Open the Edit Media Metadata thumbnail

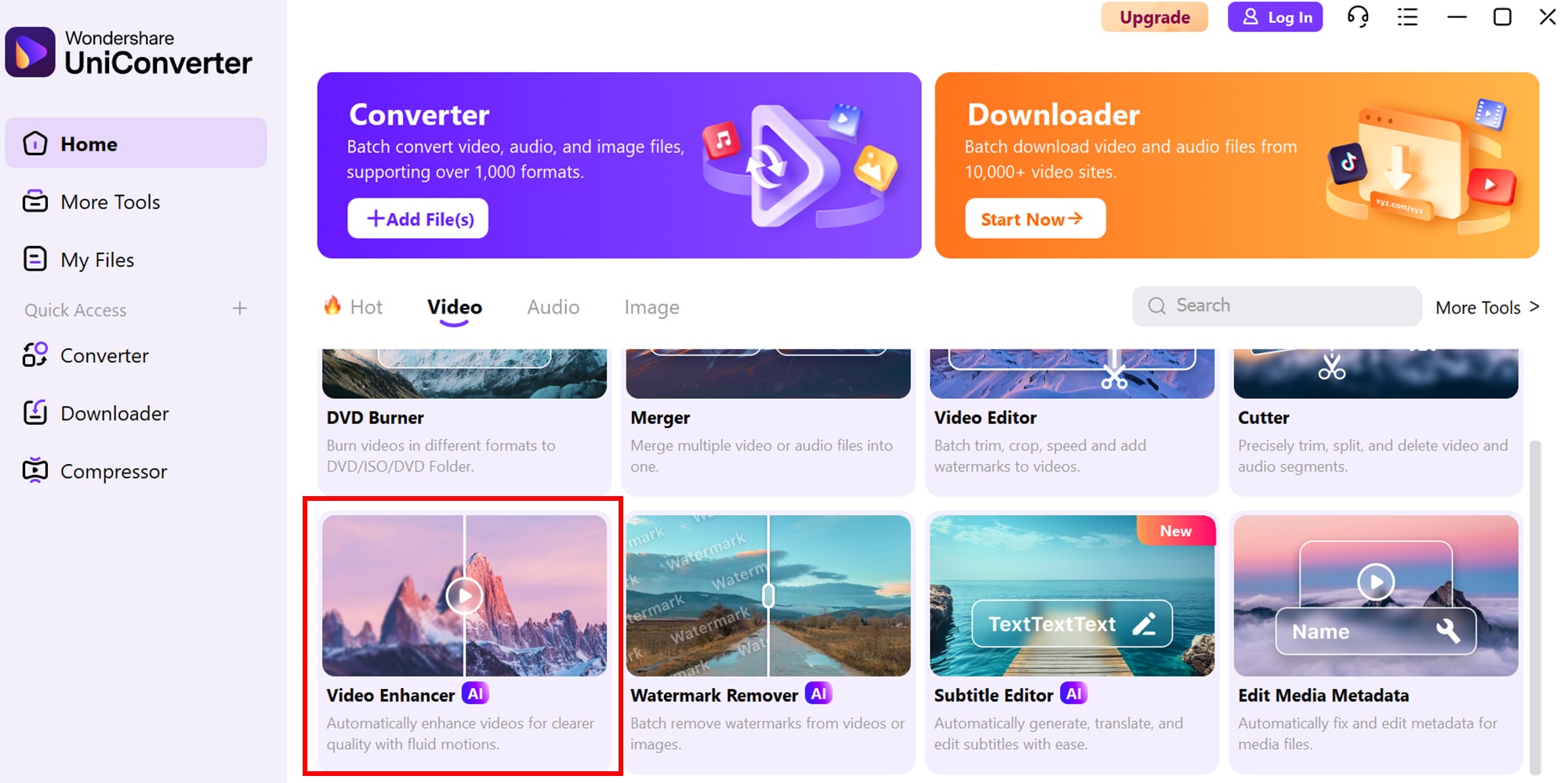pyautogui.click(x=1376, y=596)
